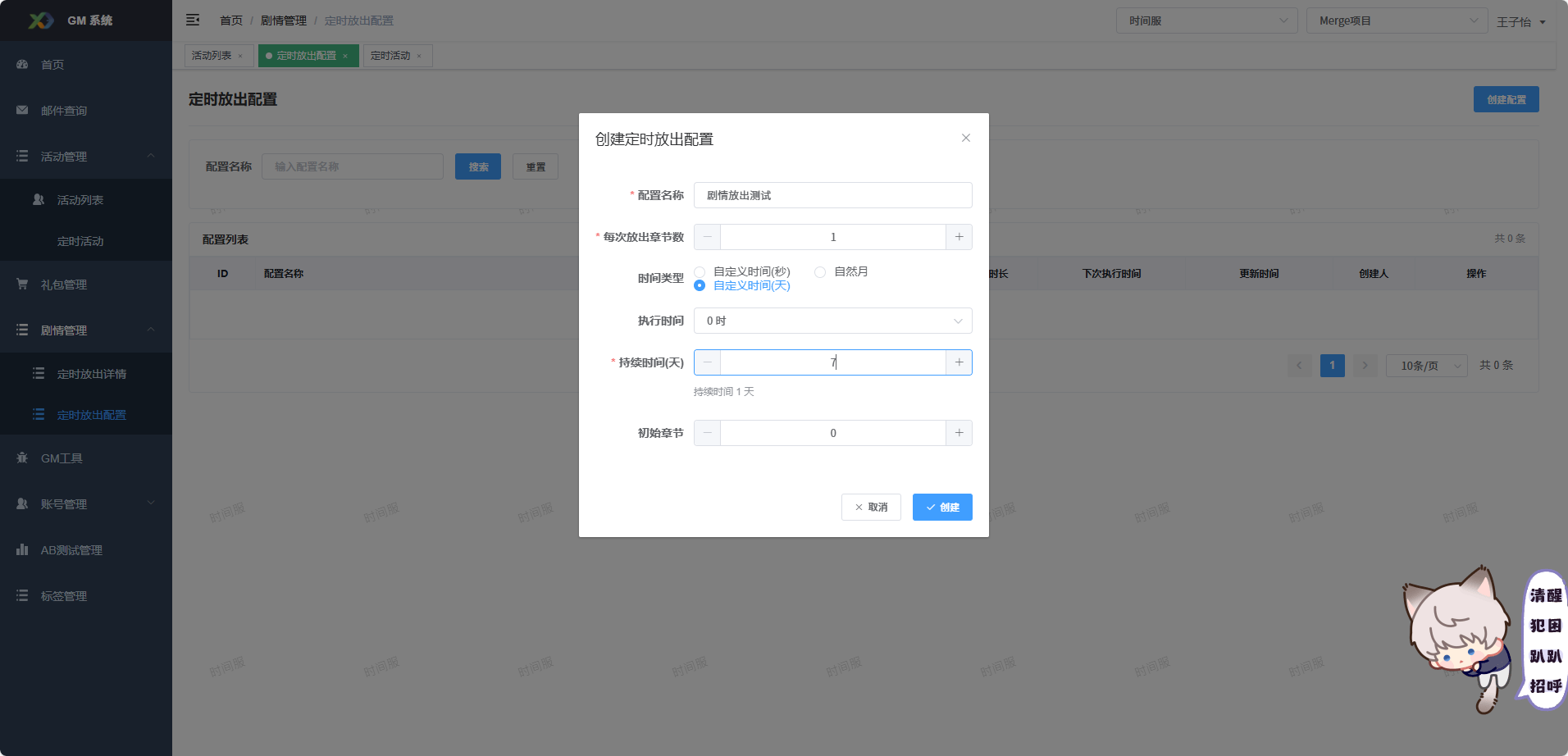The width and height of the screenshot is (1568, 756).
Task: Switch to the 定时活动 tab
Action: click(x=390, y=56)
